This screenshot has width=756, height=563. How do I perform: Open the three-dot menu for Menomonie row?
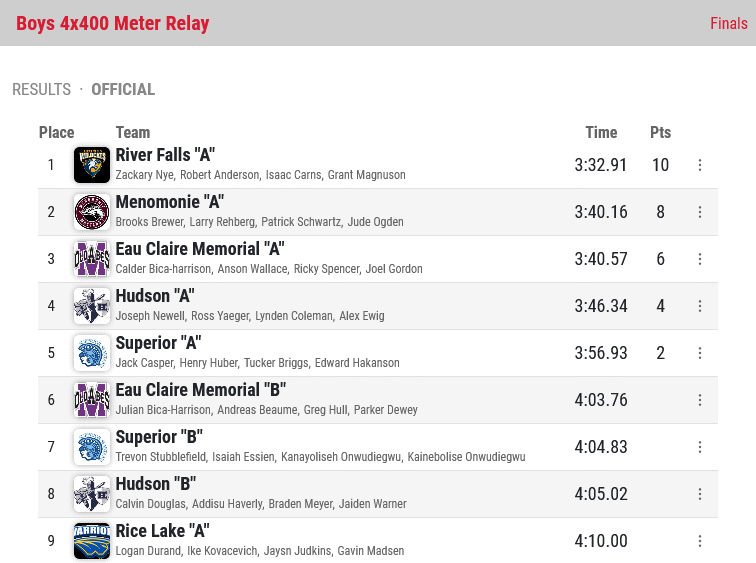click(x=700, y=212)
